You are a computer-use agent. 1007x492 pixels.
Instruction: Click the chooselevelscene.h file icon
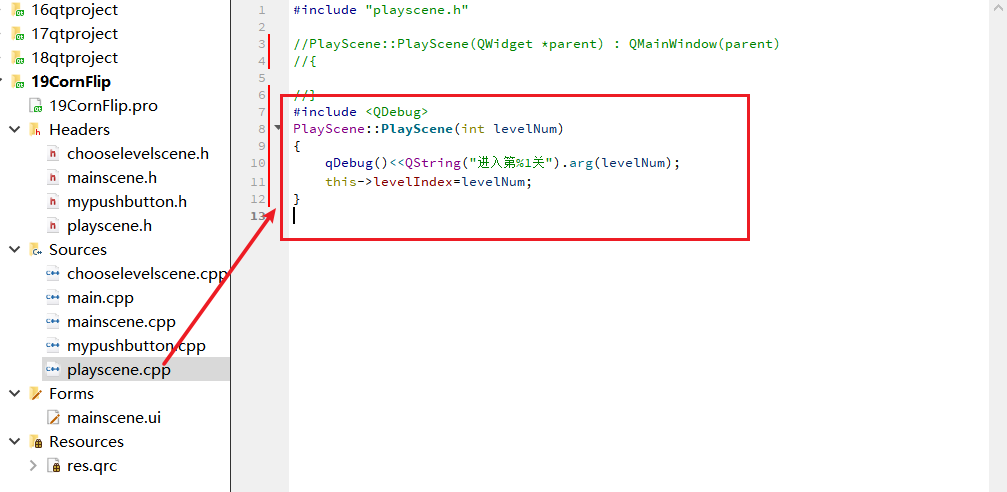(x=53, y=154)
